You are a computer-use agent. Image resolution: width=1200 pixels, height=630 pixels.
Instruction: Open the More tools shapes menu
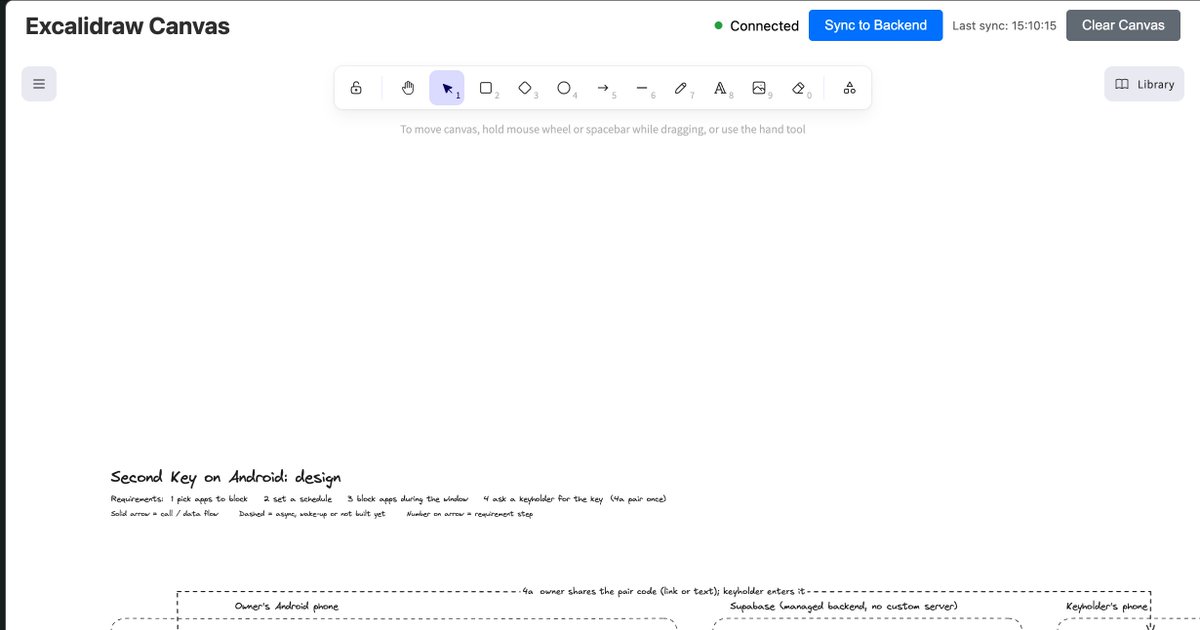[849, 88]
